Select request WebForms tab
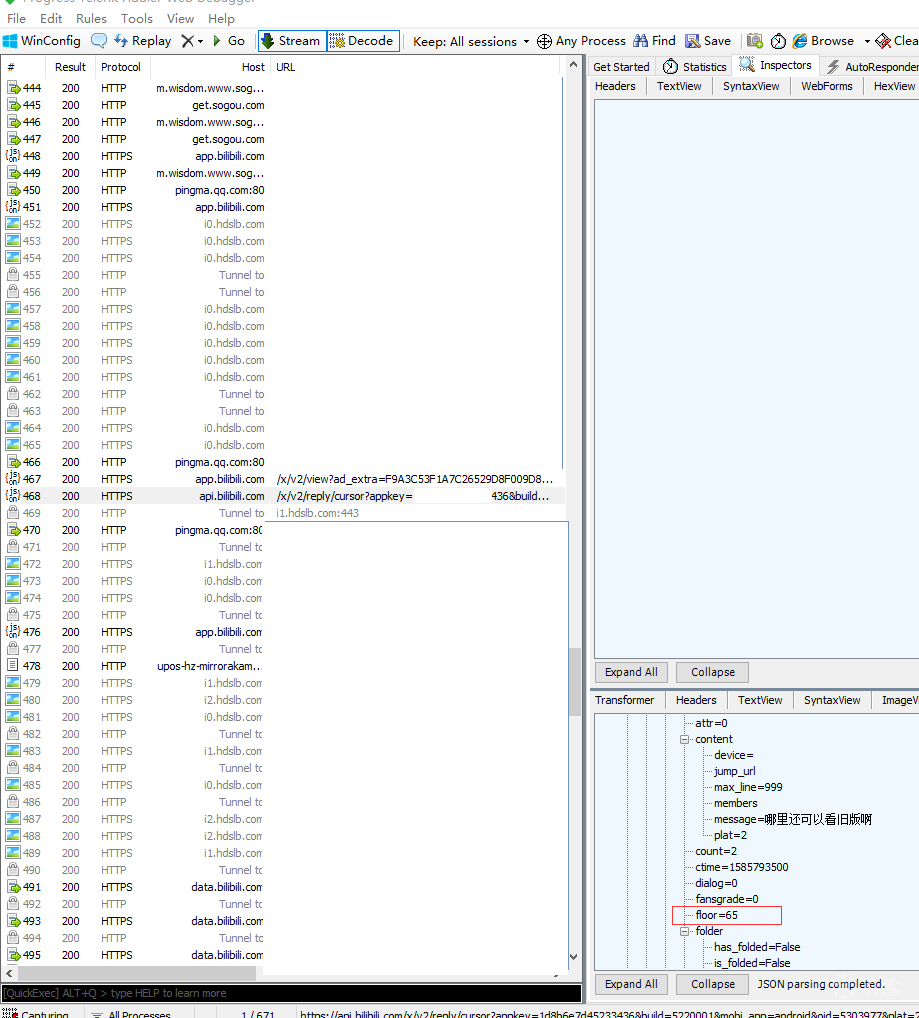This screenshot has width=919, height=1018. pos(827,86)
